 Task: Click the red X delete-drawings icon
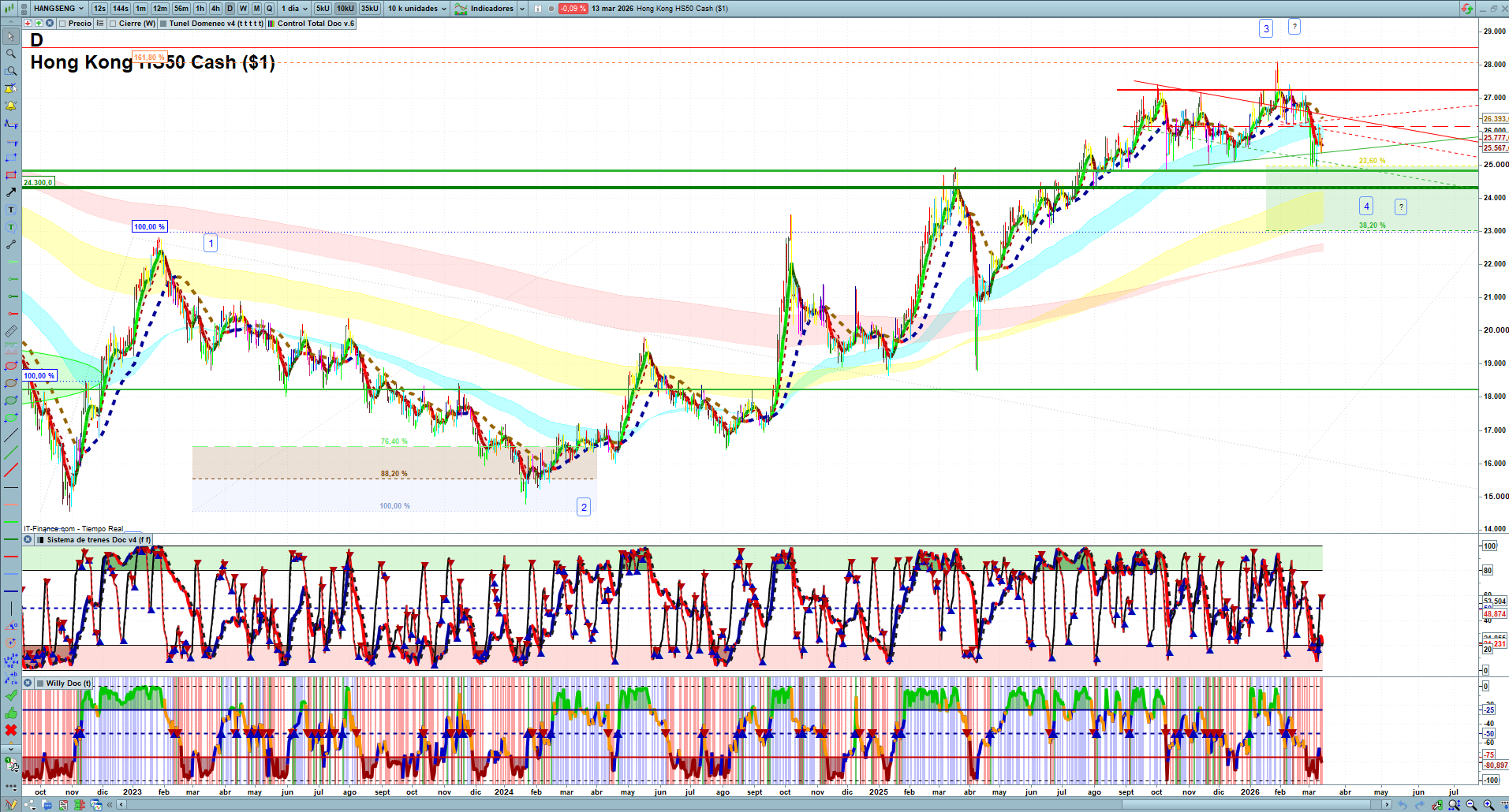11,730
